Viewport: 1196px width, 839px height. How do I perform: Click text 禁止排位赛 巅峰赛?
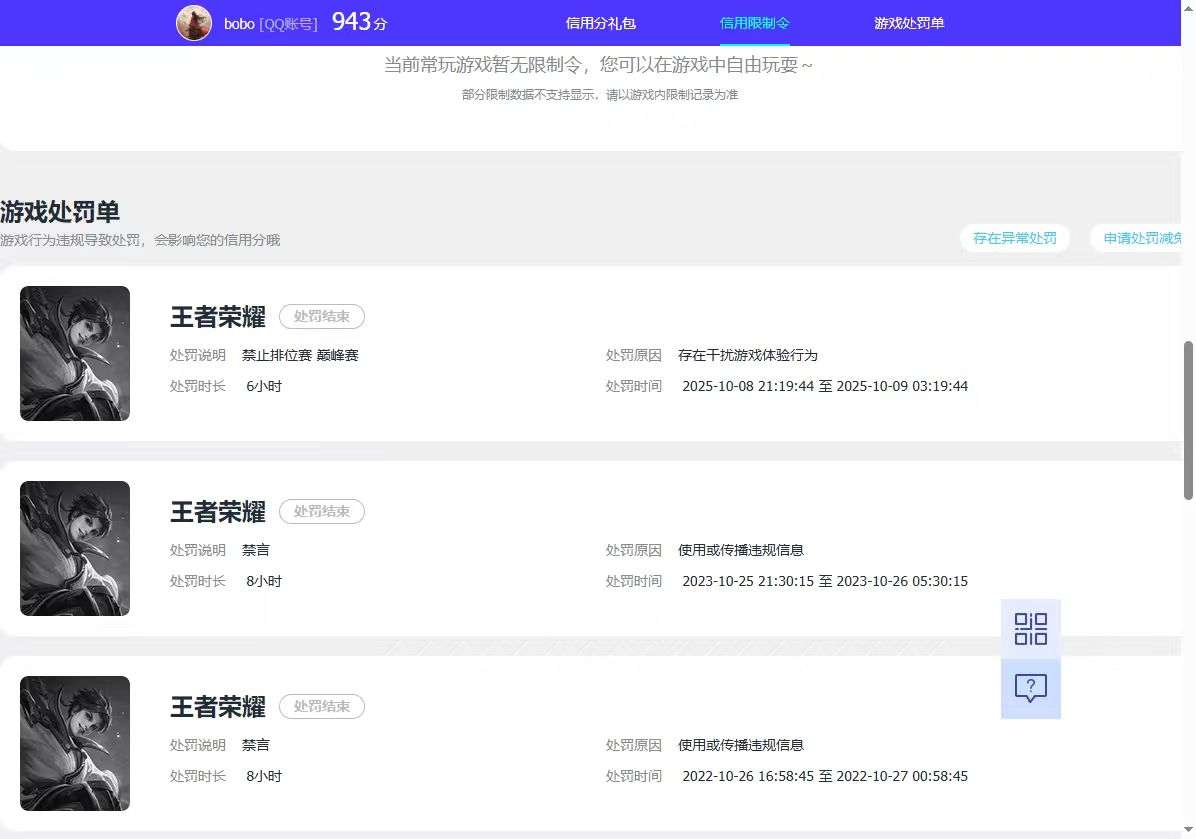coord(300,355)
